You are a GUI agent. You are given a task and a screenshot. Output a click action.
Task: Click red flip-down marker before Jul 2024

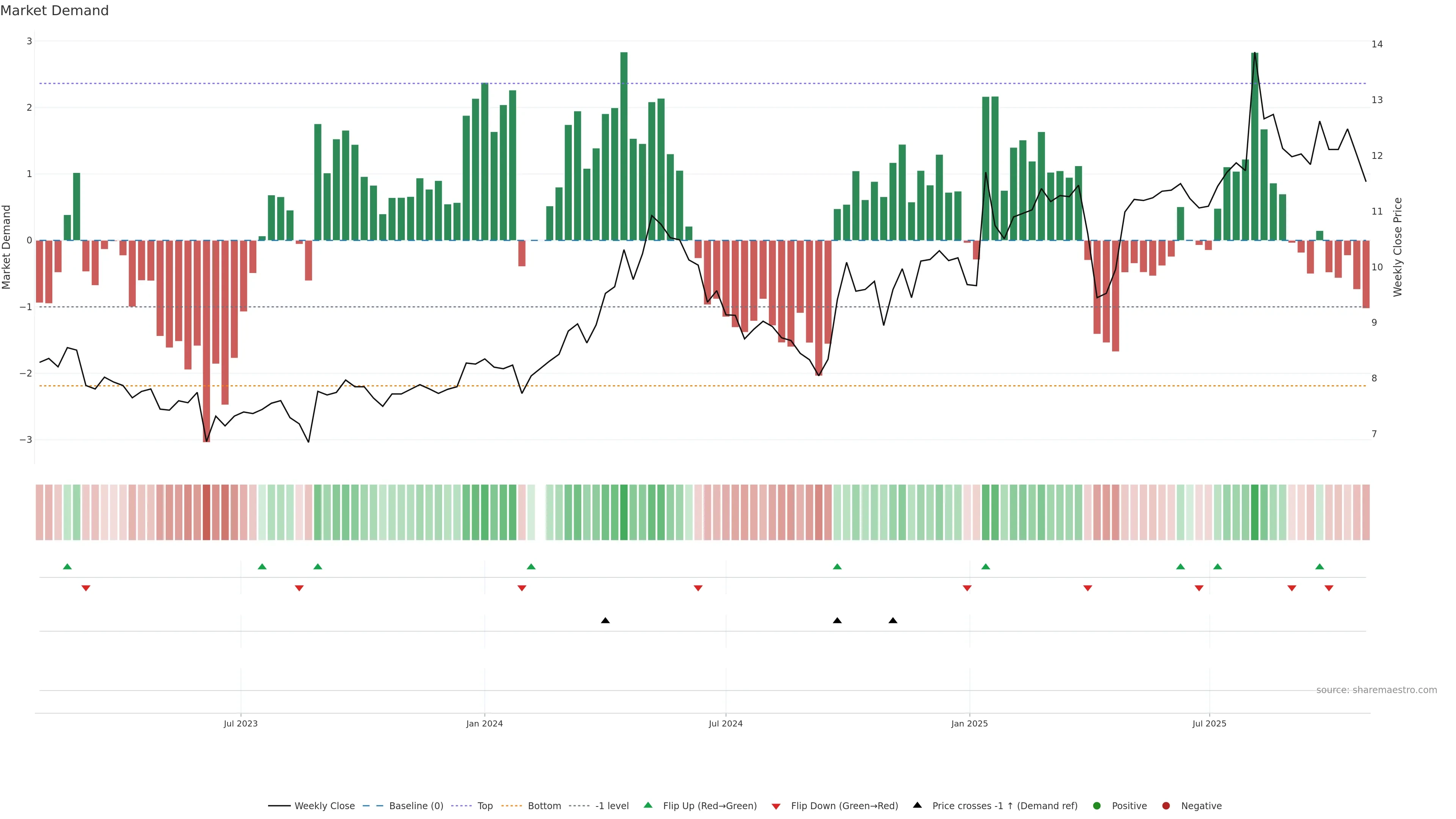[698, 588]
